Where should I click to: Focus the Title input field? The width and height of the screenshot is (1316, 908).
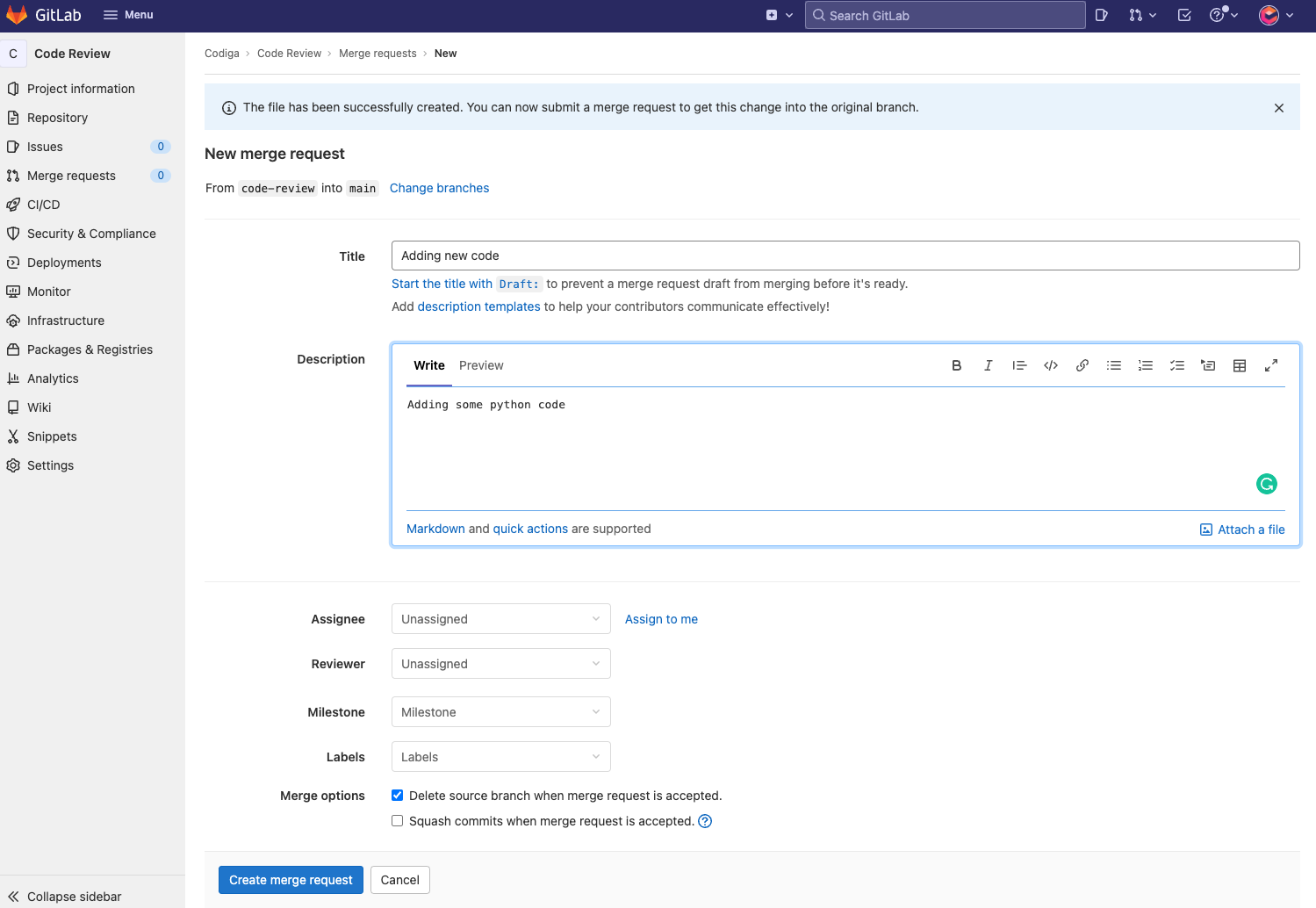point(845,256)
